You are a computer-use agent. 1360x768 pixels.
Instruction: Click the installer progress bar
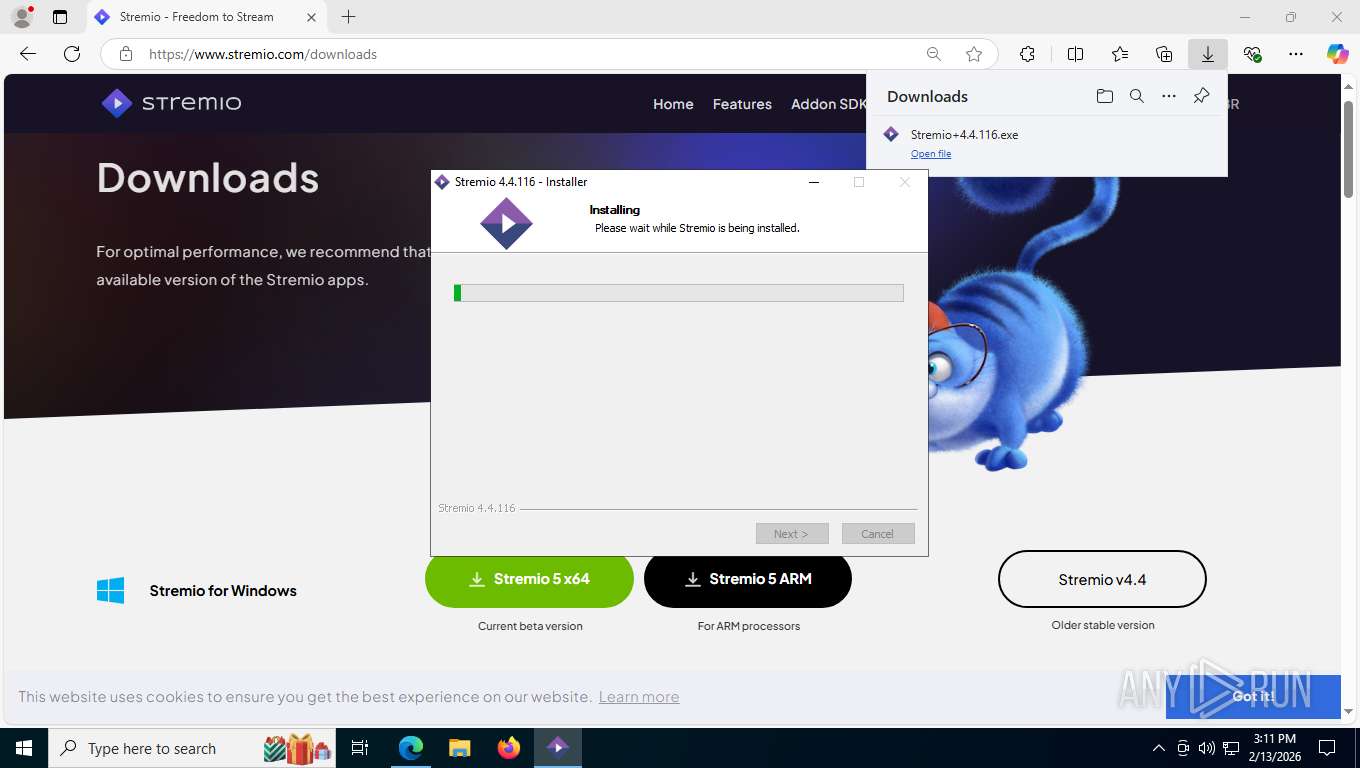click(x=679, y=293)
